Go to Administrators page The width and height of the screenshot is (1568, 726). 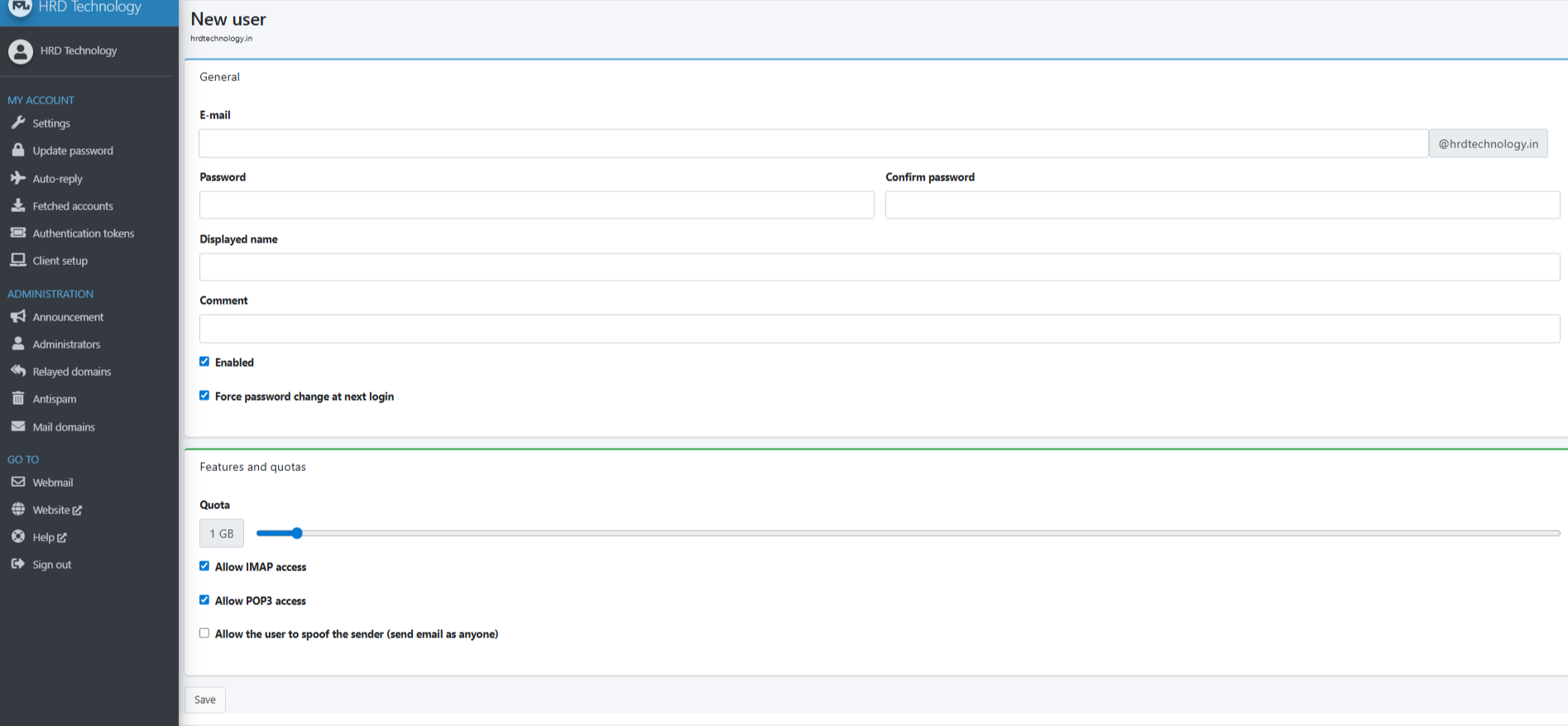[x=66, y=344]
